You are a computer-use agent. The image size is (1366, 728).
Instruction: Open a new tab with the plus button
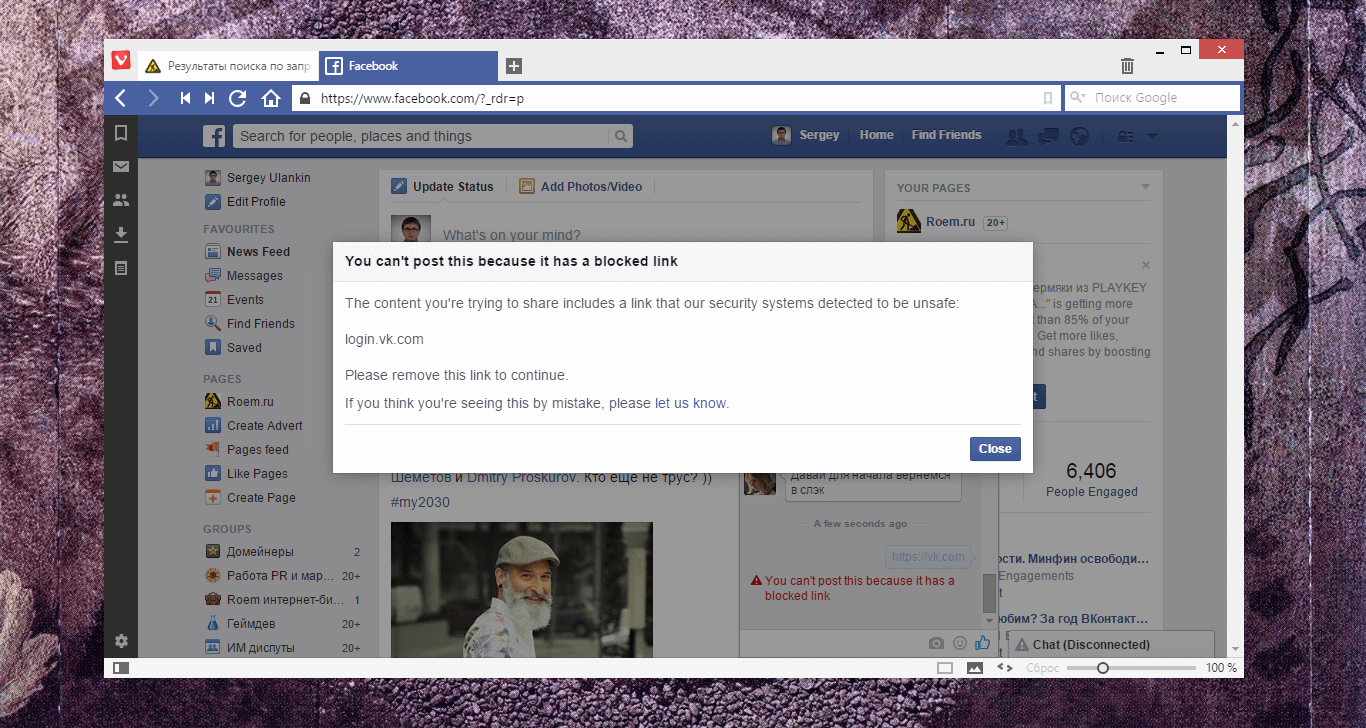513,66
